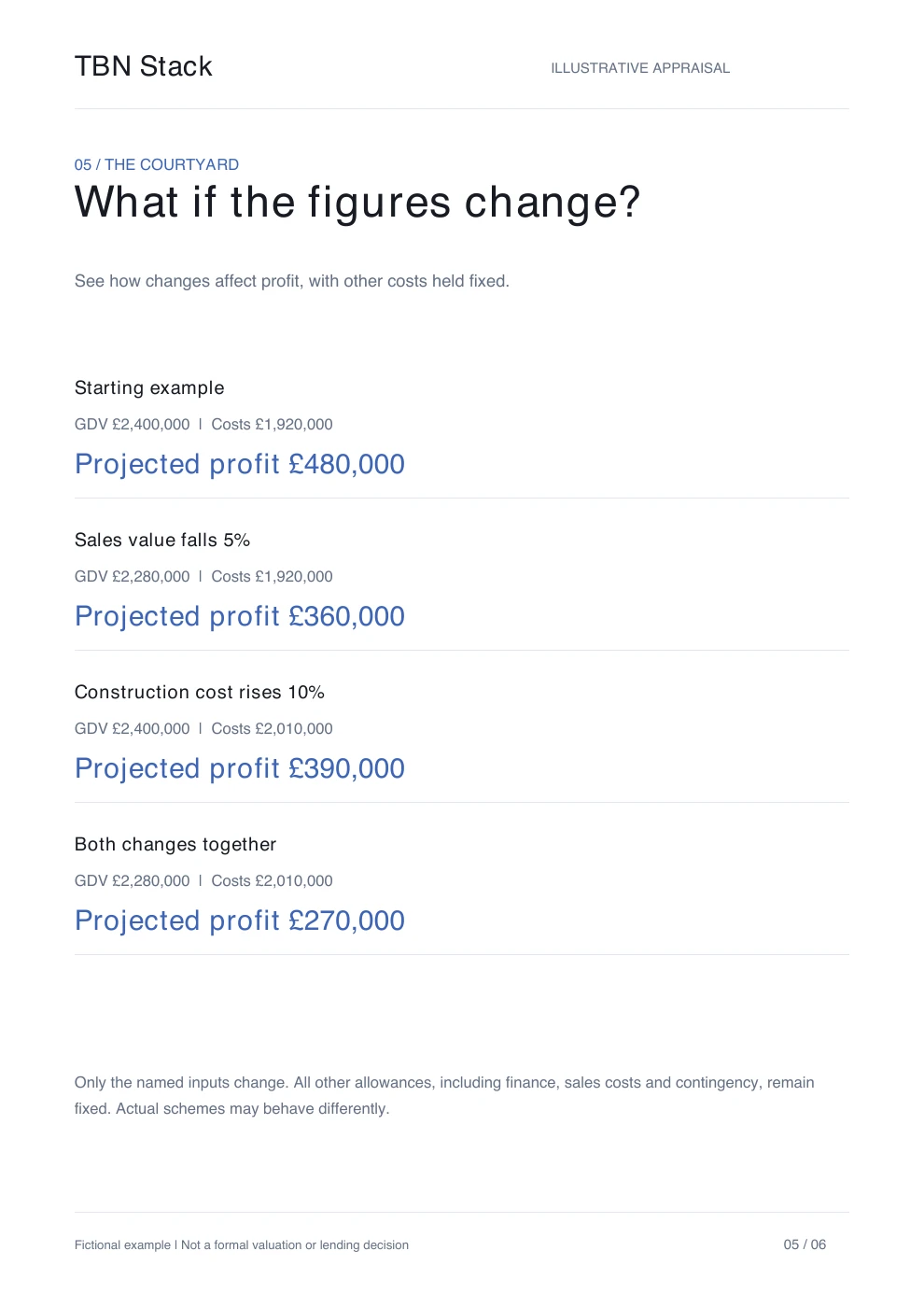Click the Fictional example footer disclaimer
The height and width of the screenshot is (1307, 924).
click(242, 1244)
